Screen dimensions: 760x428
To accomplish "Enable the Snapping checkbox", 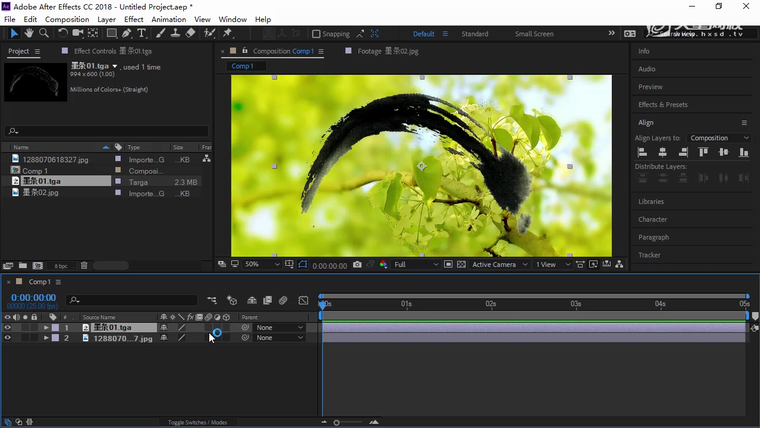I will coord(316,34).
